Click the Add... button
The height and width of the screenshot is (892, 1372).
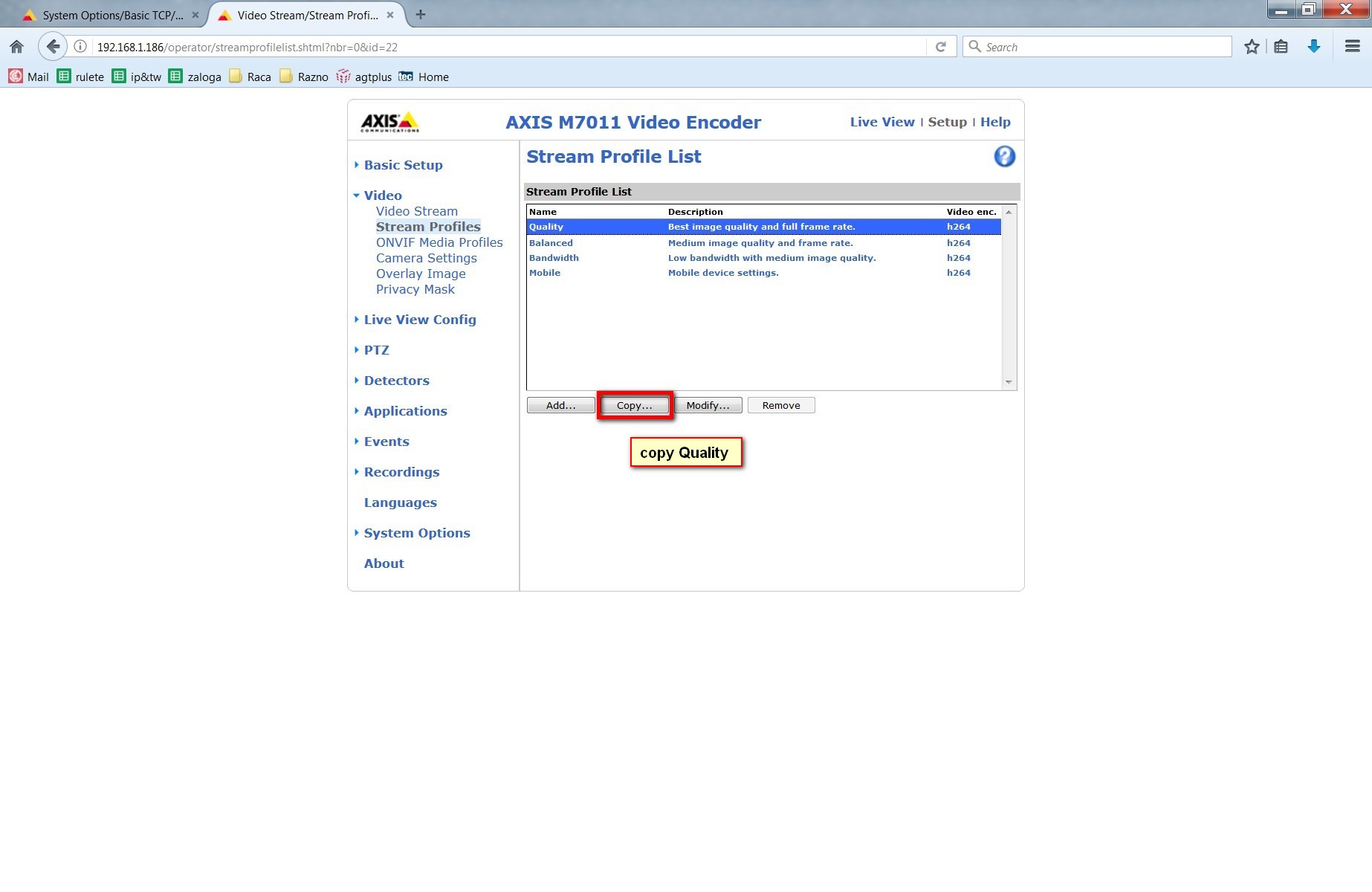point(561,405)
